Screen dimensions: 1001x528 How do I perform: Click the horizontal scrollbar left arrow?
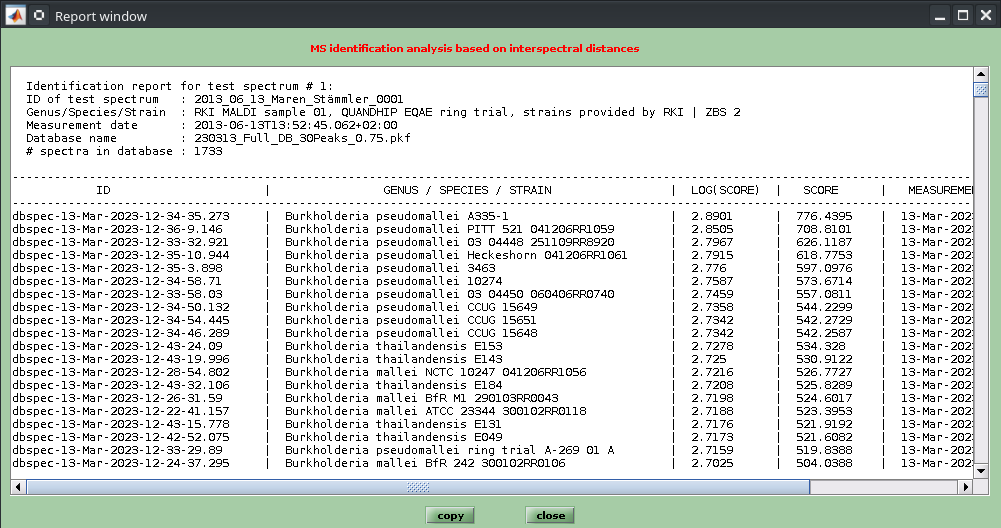tap(18, 487)
